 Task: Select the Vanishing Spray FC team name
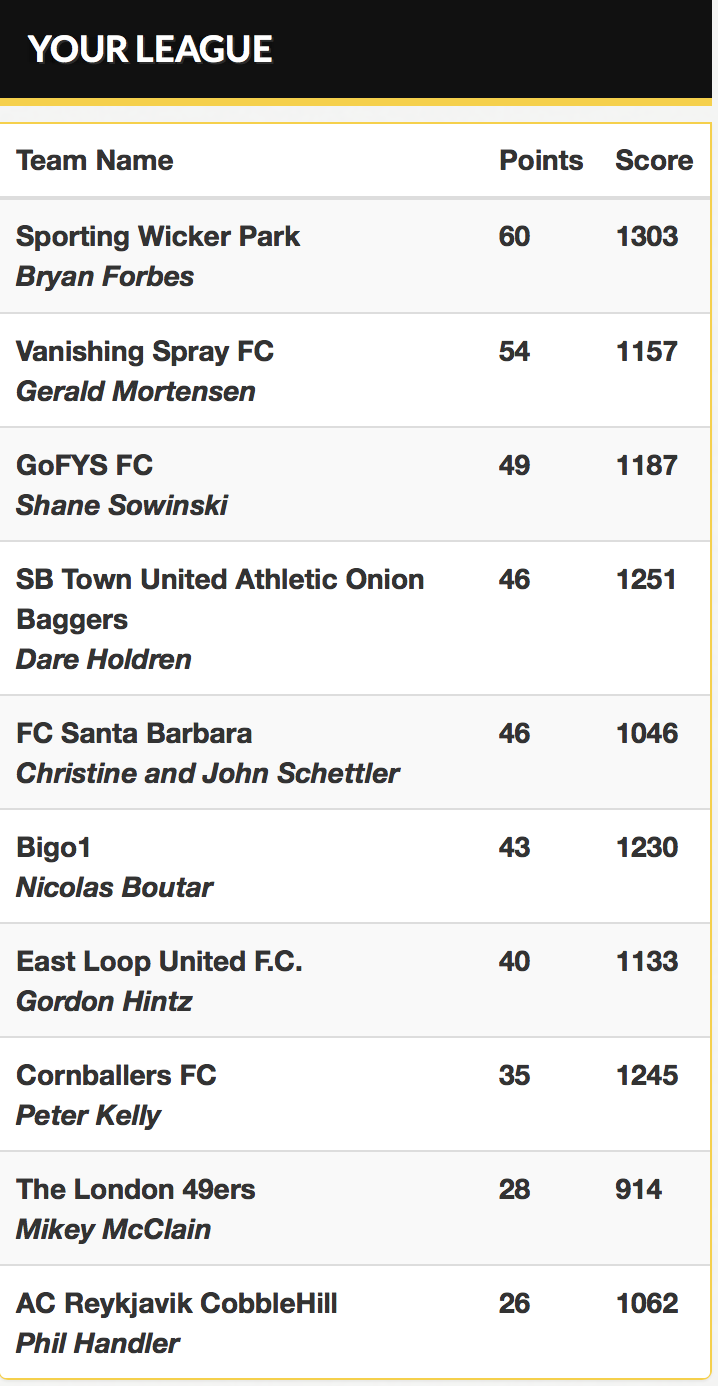145,351
